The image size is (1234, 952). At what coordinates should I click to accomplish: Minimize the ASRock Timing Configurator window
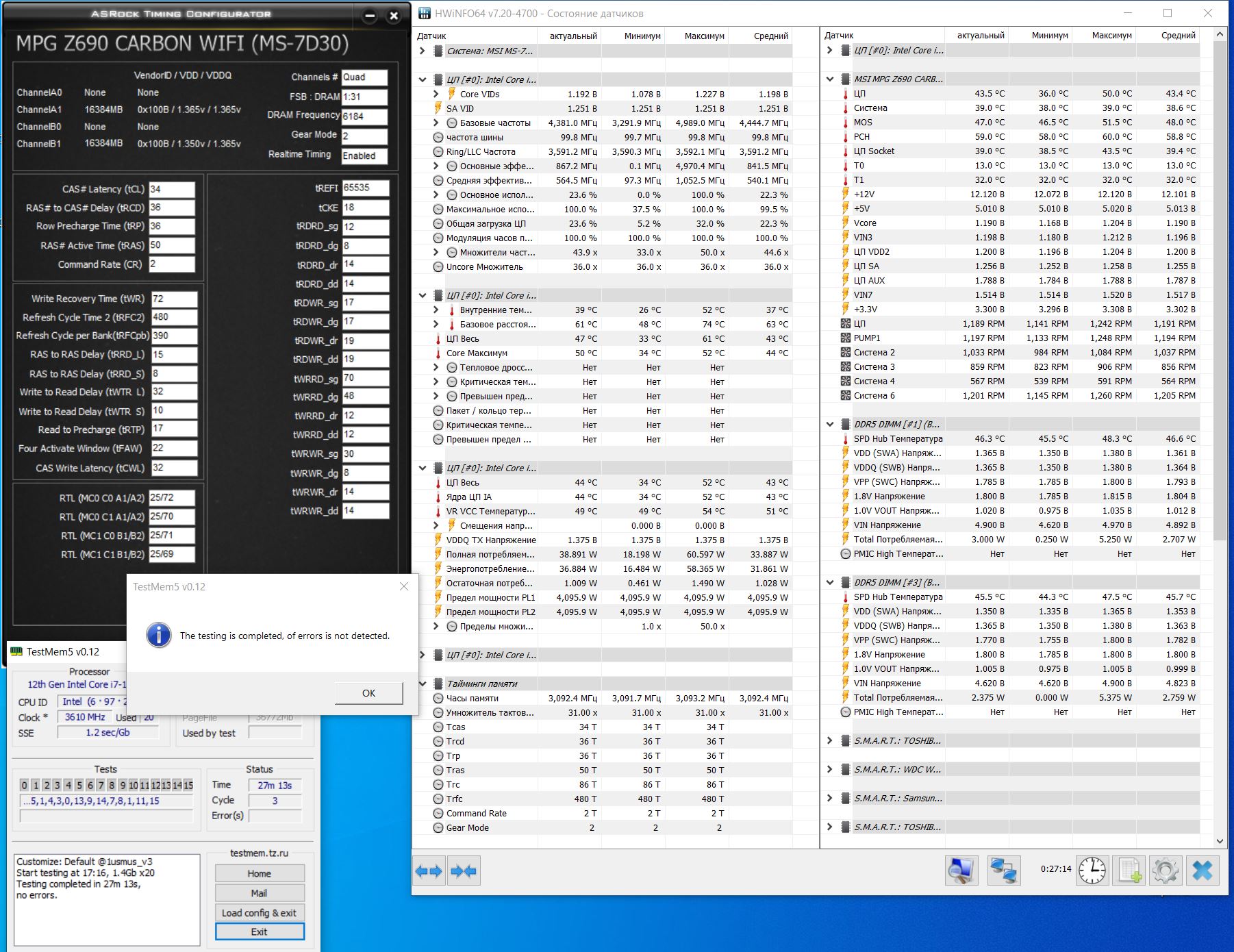pyautogui.click(x=370, y=16)
